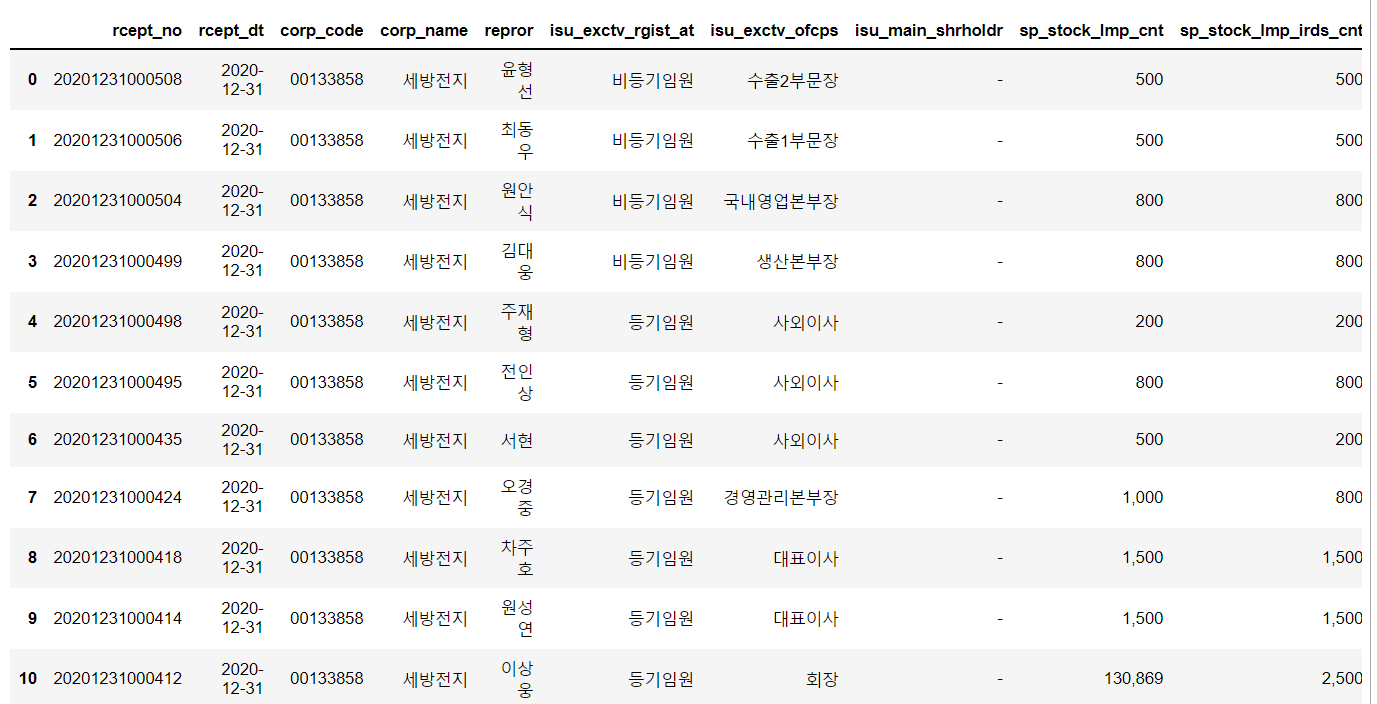
Task: Click the rcept_dt column header
Action: point(231,30)
